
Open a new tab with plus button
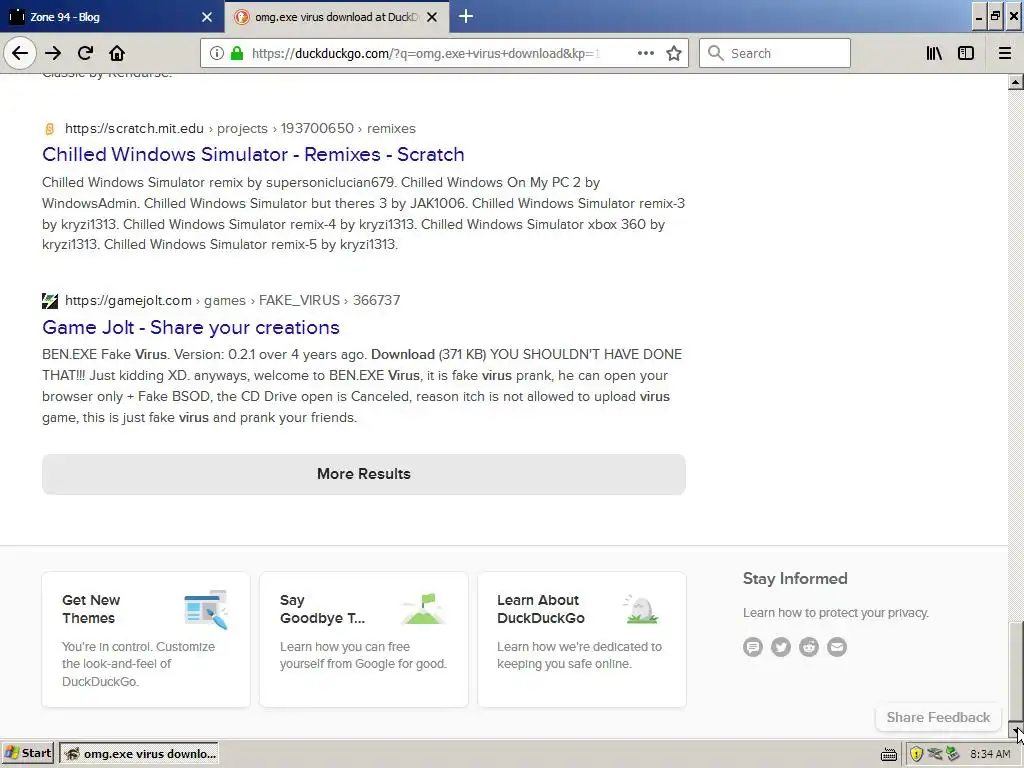coord(466,16)
